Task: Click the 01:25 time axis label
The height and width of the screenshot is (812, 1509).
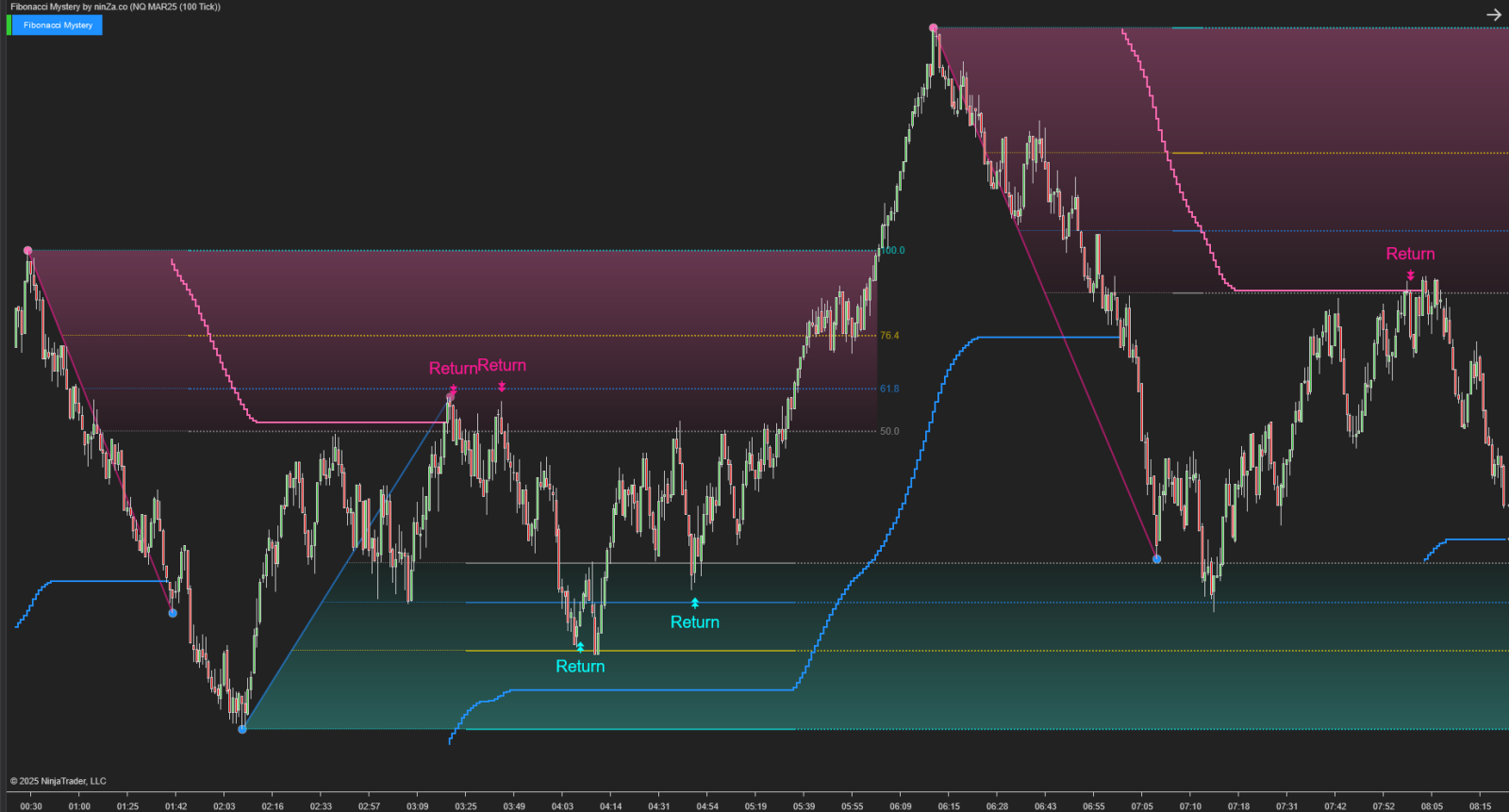Action: pyautogui.click(x=127, y=806)
